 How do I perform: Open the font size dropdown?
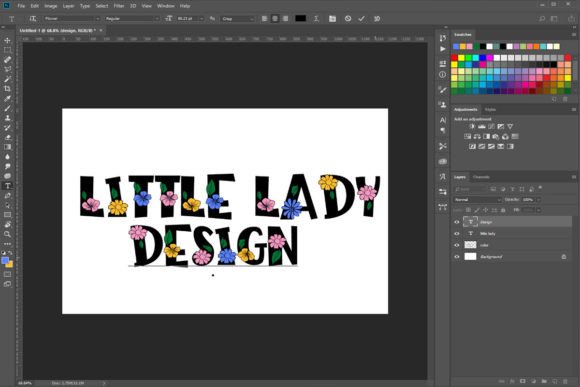tap(201, 18)
